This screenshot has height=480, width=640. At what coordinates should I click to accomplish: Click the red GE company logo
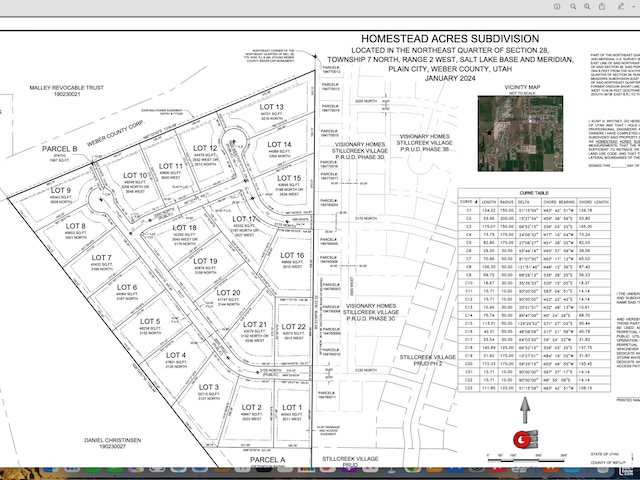(525, 440)
